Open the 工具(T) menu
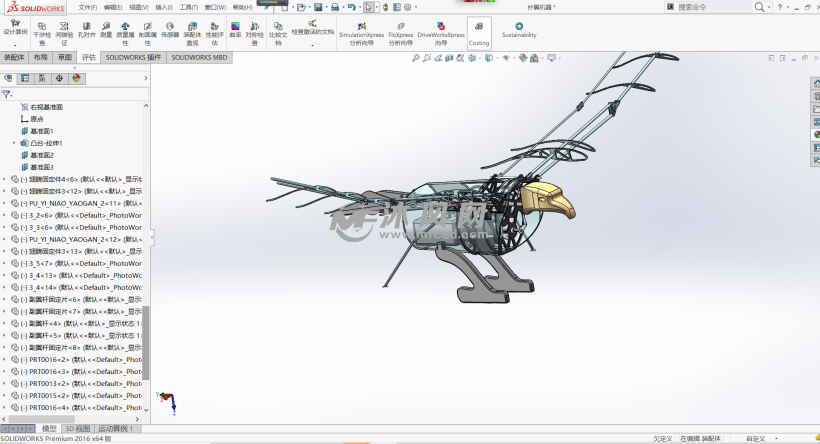 (188, 6)
